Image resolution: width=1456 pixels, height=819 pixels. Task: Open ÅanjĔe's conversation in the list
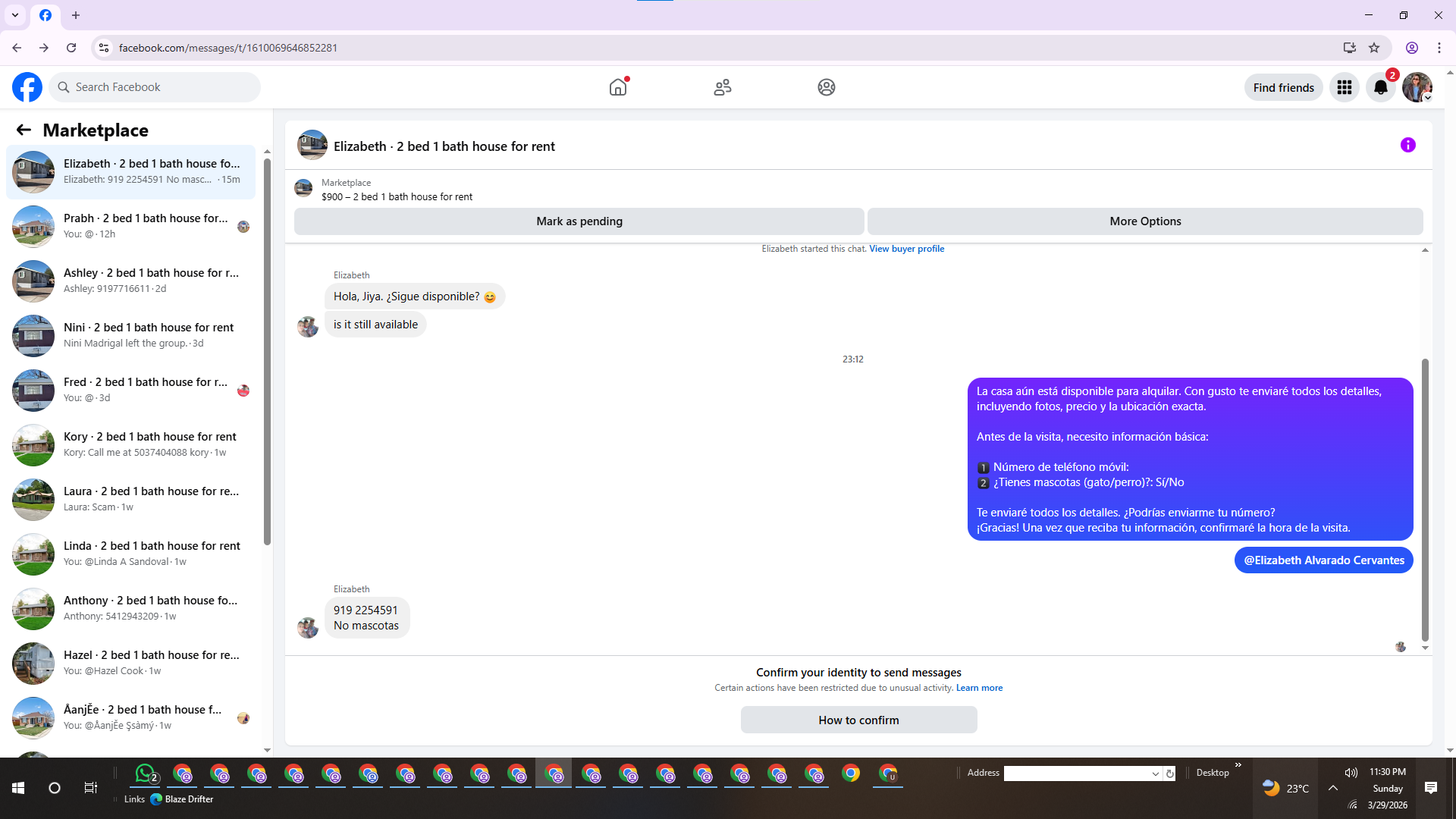tap(130, 718)
